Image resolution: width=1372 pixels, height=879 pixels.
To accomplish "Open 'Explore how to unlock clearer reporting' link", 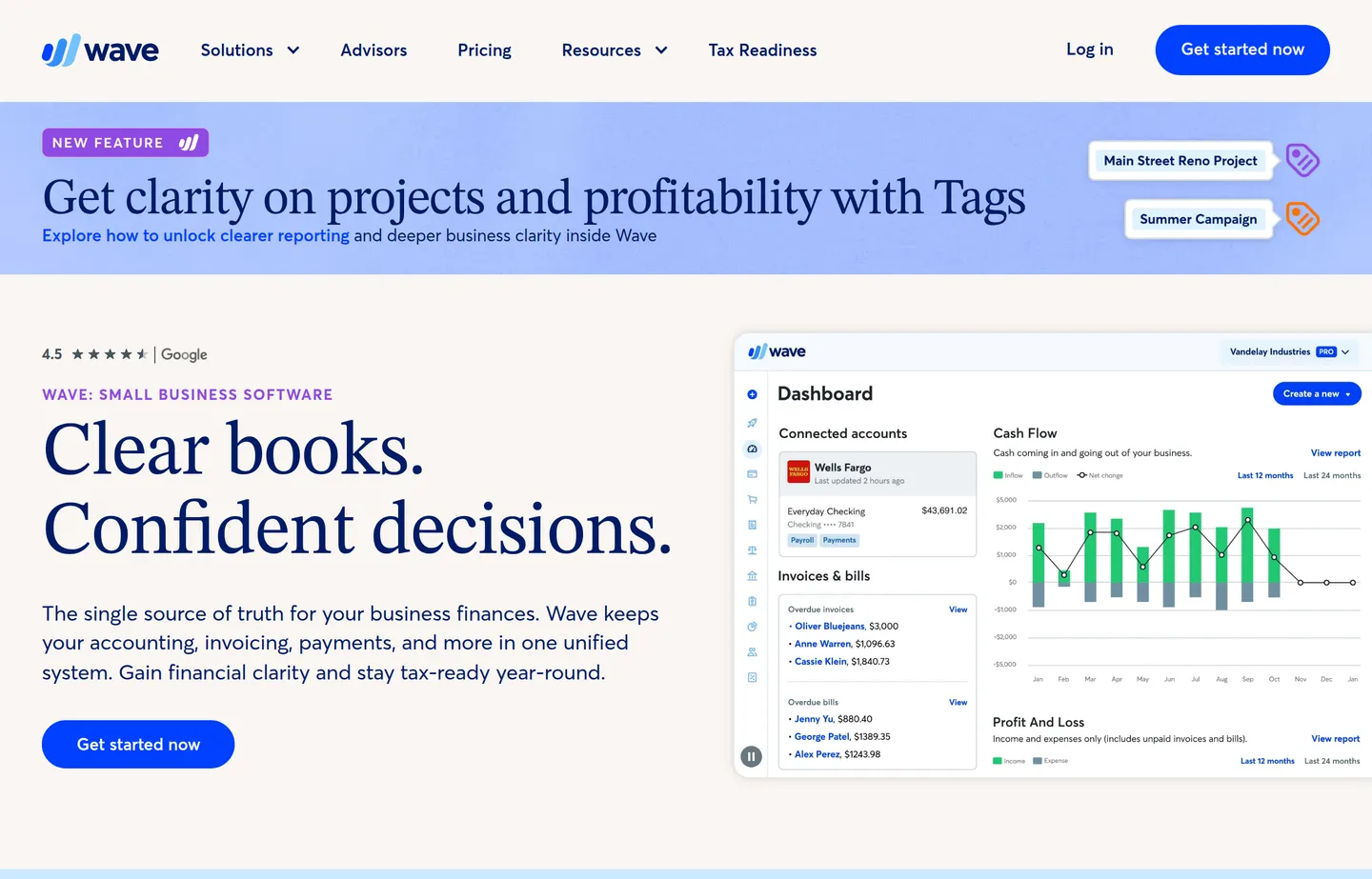I will (195, 235).
